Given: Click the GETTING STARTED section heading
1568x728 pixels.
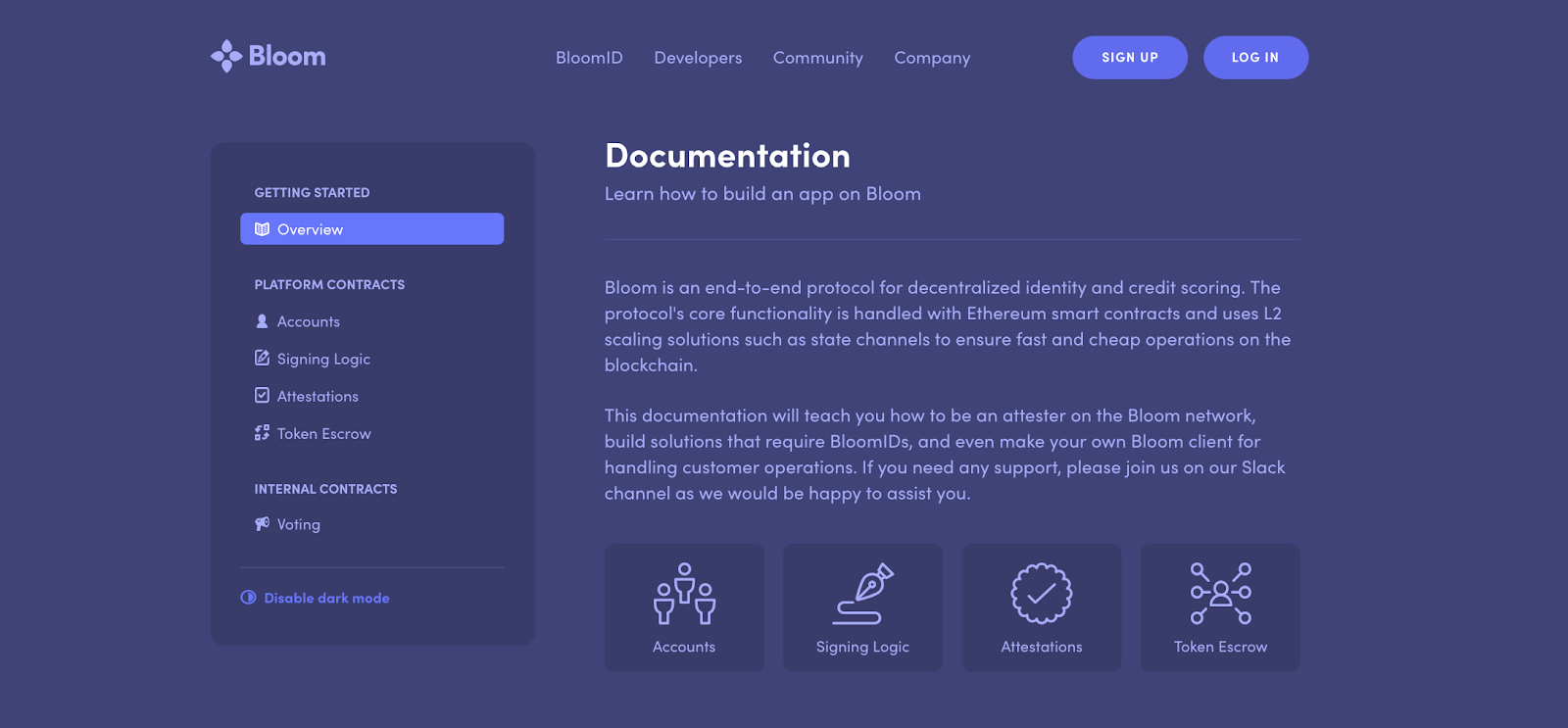Looking at the screenshot, I should coord(312,193).
